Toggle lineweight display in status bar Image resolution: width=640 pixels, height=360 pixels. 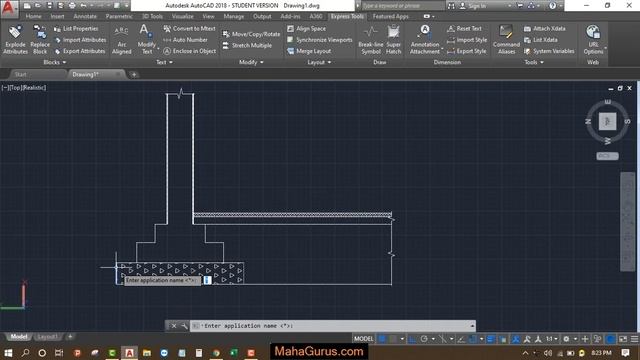(x=491, y=339)
